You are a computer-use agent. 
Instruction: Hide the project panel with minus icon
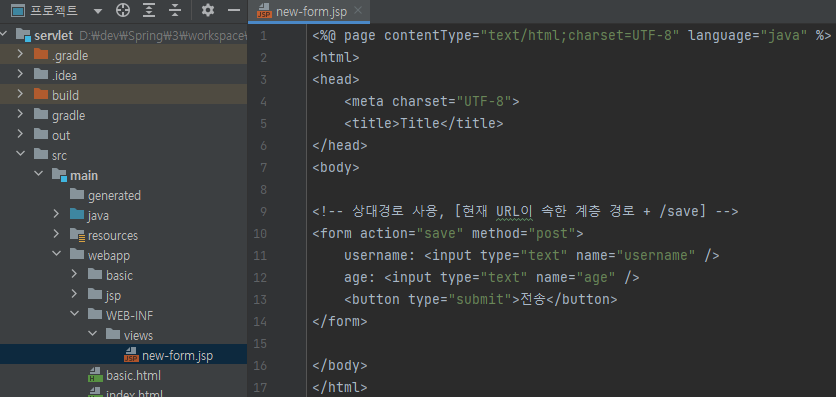click(x=234, y=10)
